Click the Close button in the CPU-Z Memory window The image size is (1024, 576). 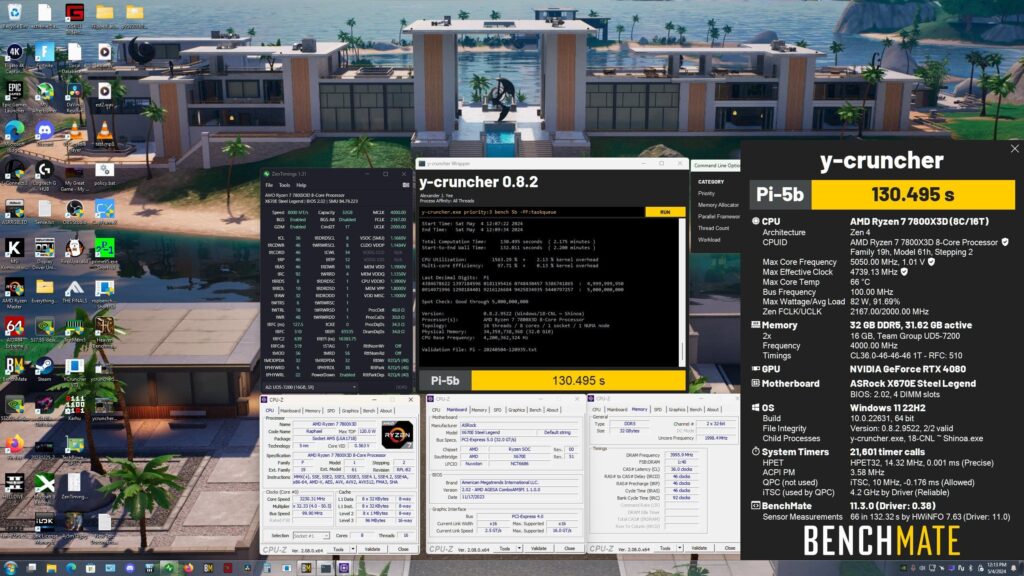(729, 548)
